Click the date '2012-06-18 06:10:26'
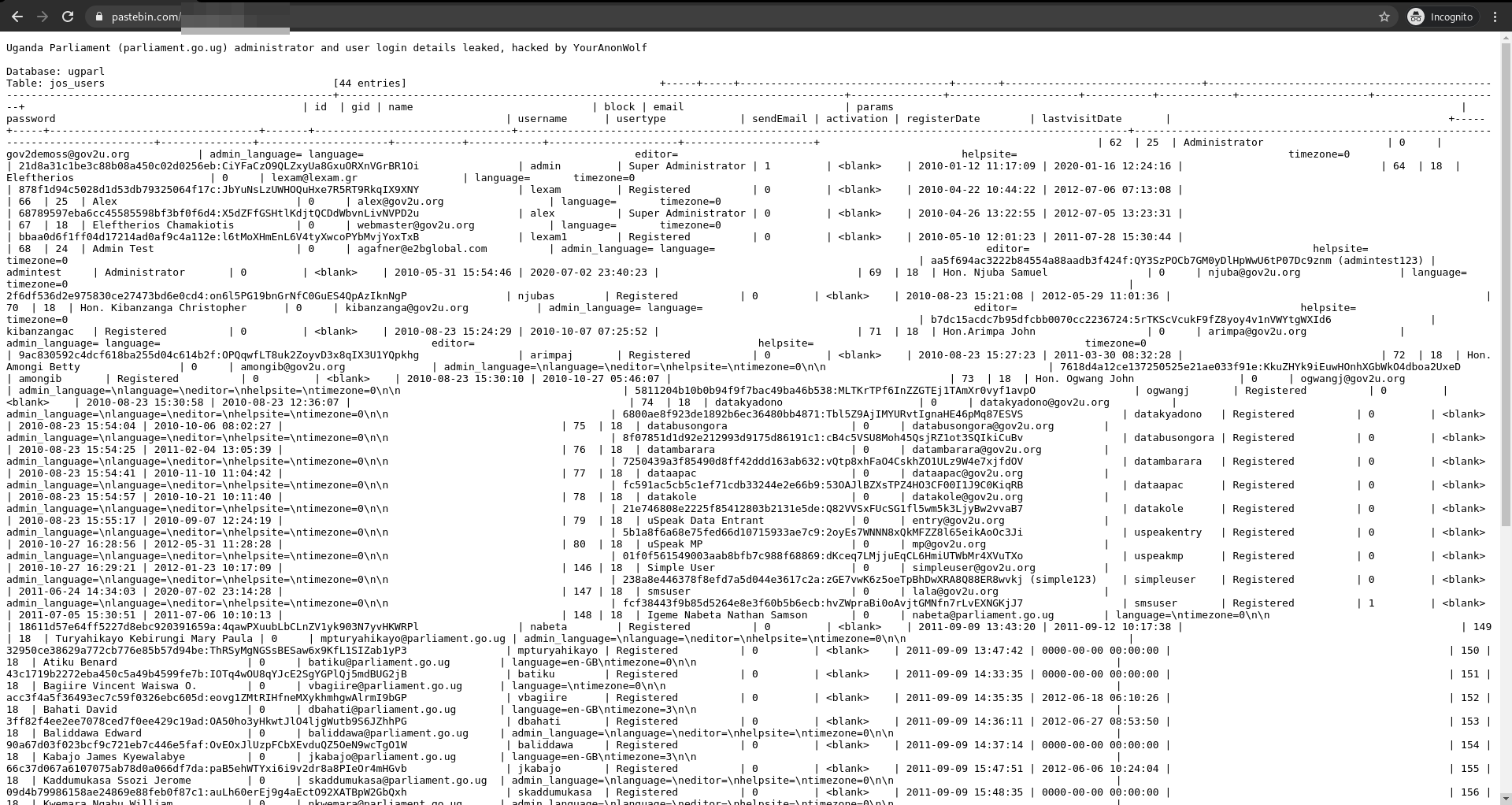 (1100, 698)
